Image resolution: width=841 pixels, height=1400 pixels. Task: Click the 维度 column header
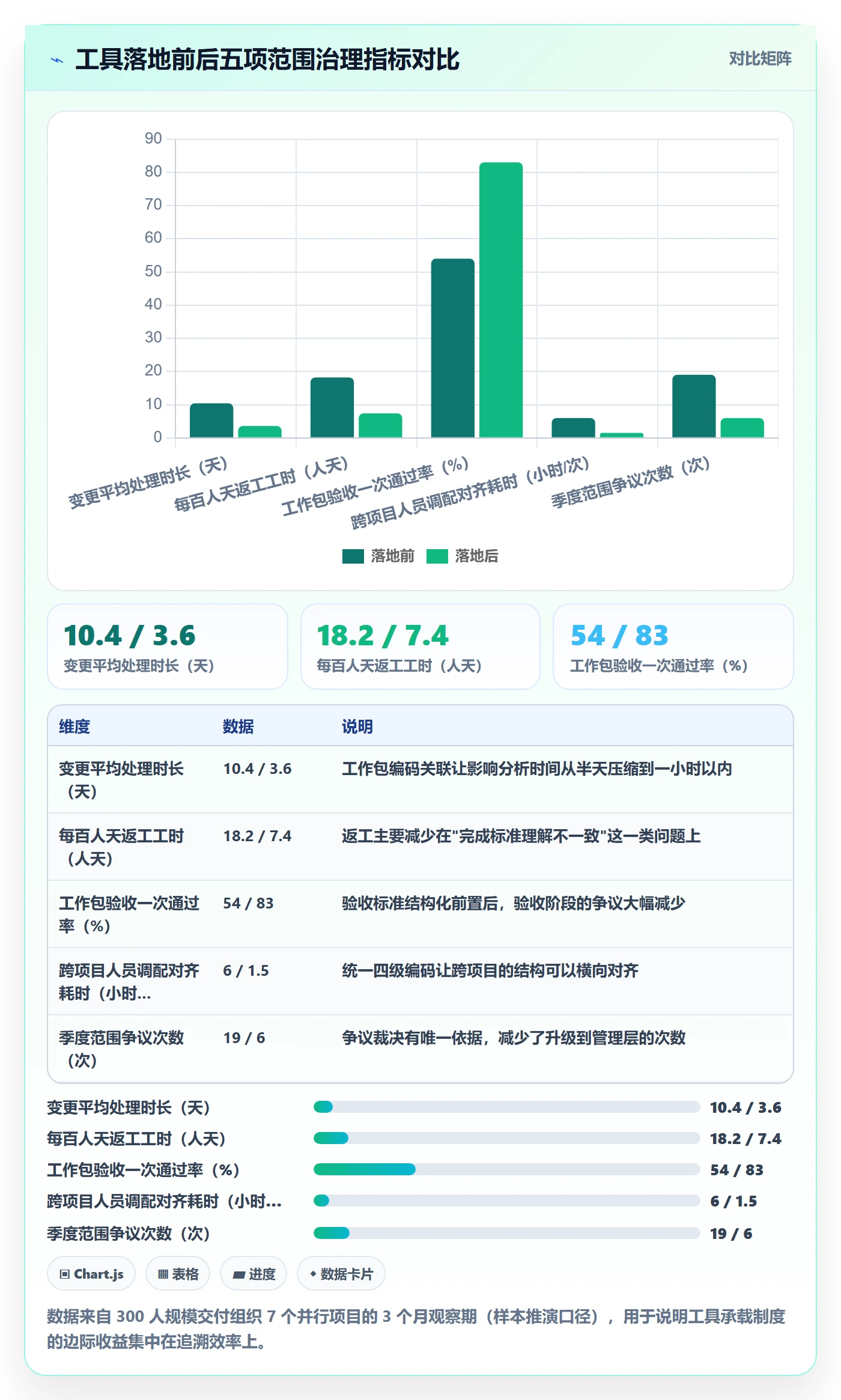[74, 726]
